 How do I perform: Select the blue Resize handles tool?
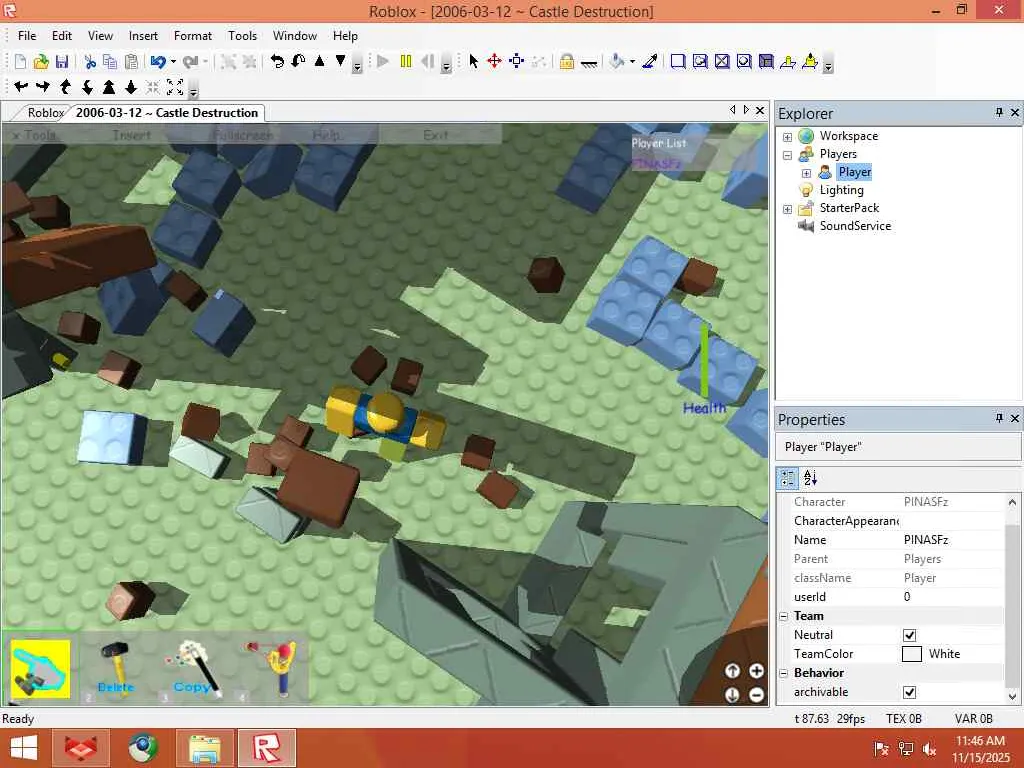(x=517, y=61)
